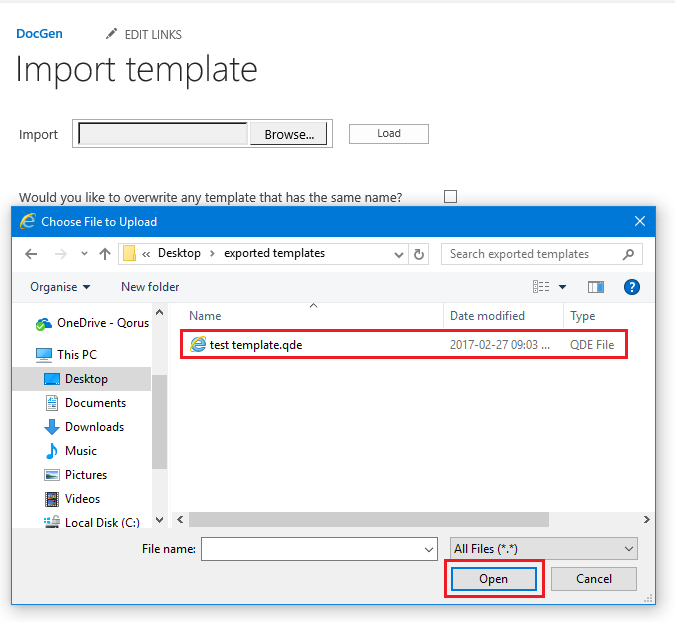This screenshot has height=622, width=675.
Task: Click the EDIT LINKS link
Action: (x=153, y=34)
